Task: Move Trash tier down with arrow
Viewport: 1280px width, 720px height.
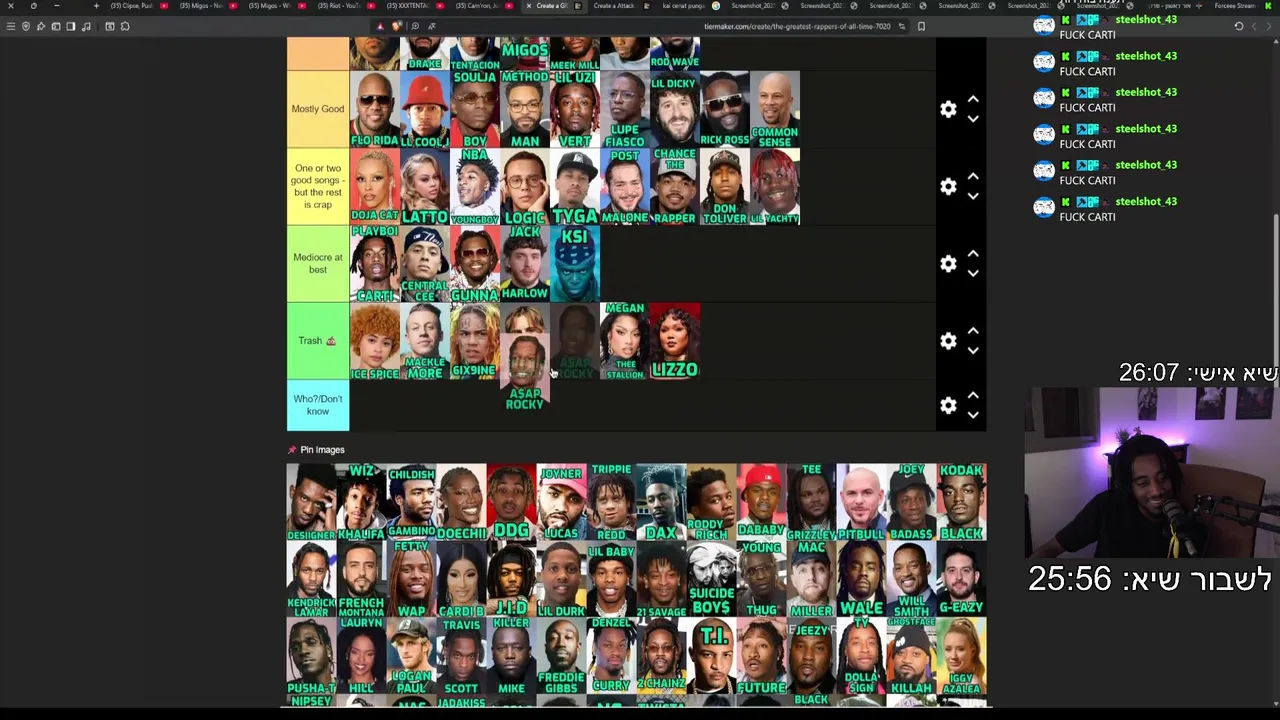Action: coord(972,349)
